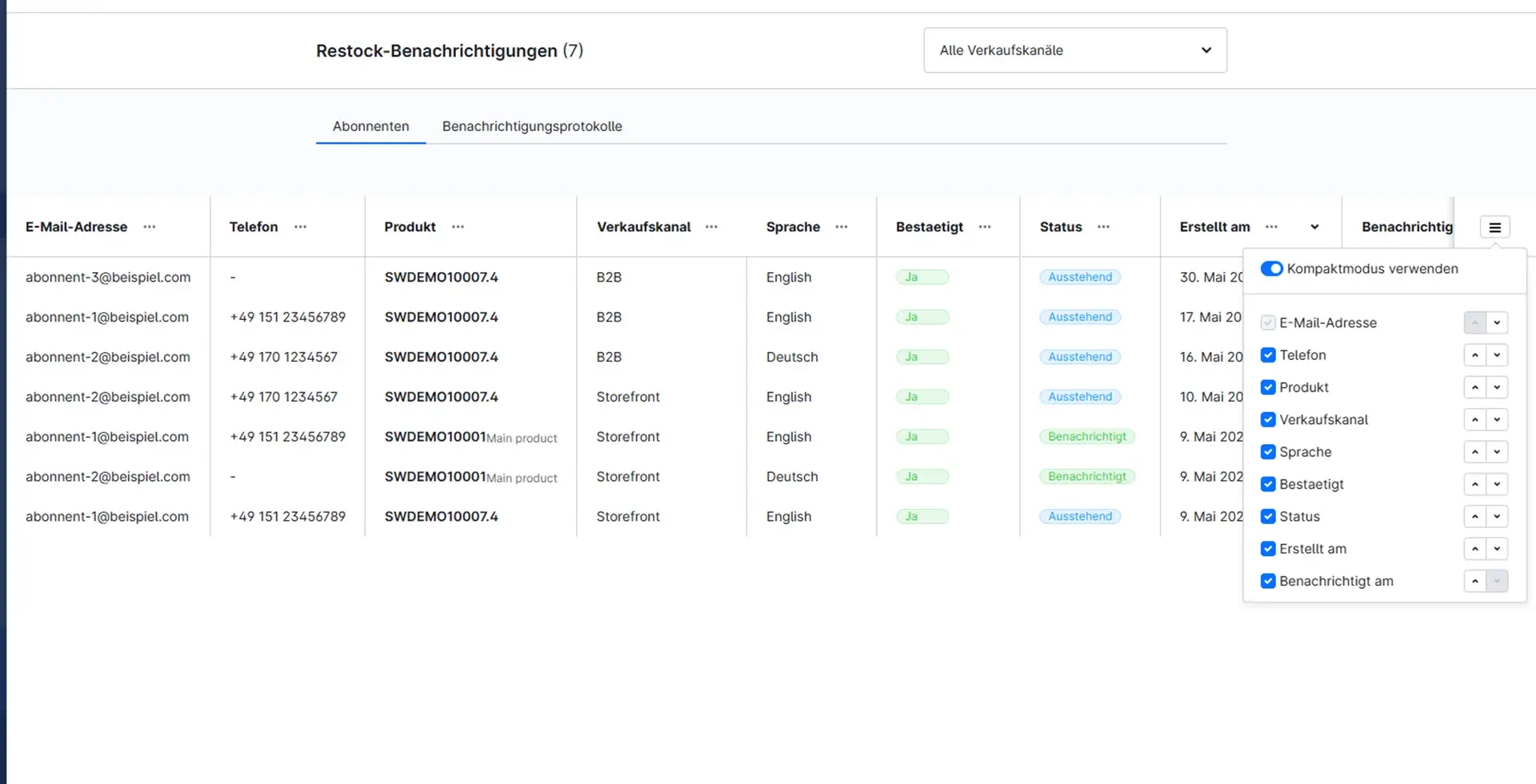This screenshot has width=1536, height=784.
Task: Move Sprache column up
Action: point(1474,452)
